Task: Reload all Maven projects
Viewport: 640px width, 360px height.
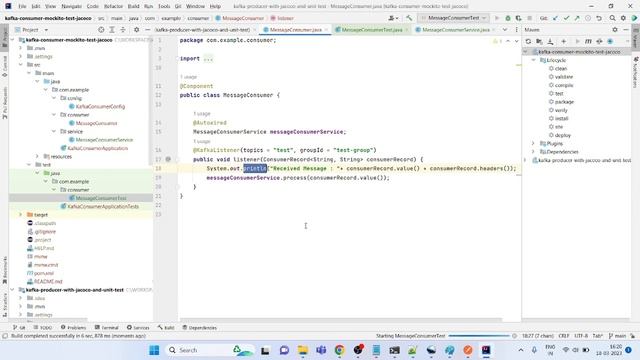Action: pyautogui.click(x=528, y=41)
